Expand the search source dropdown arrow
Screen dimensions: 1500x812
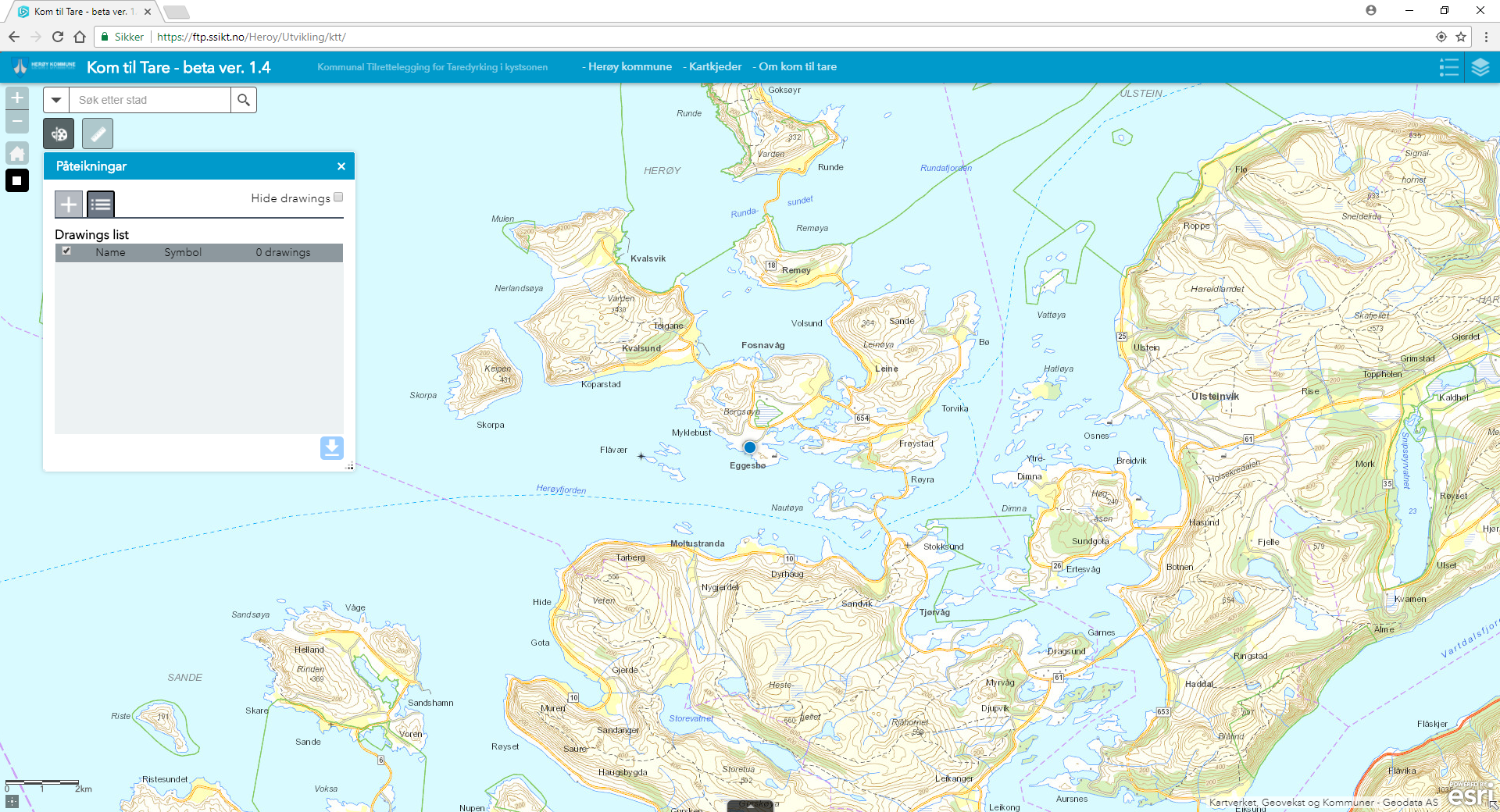coord(56,100)
